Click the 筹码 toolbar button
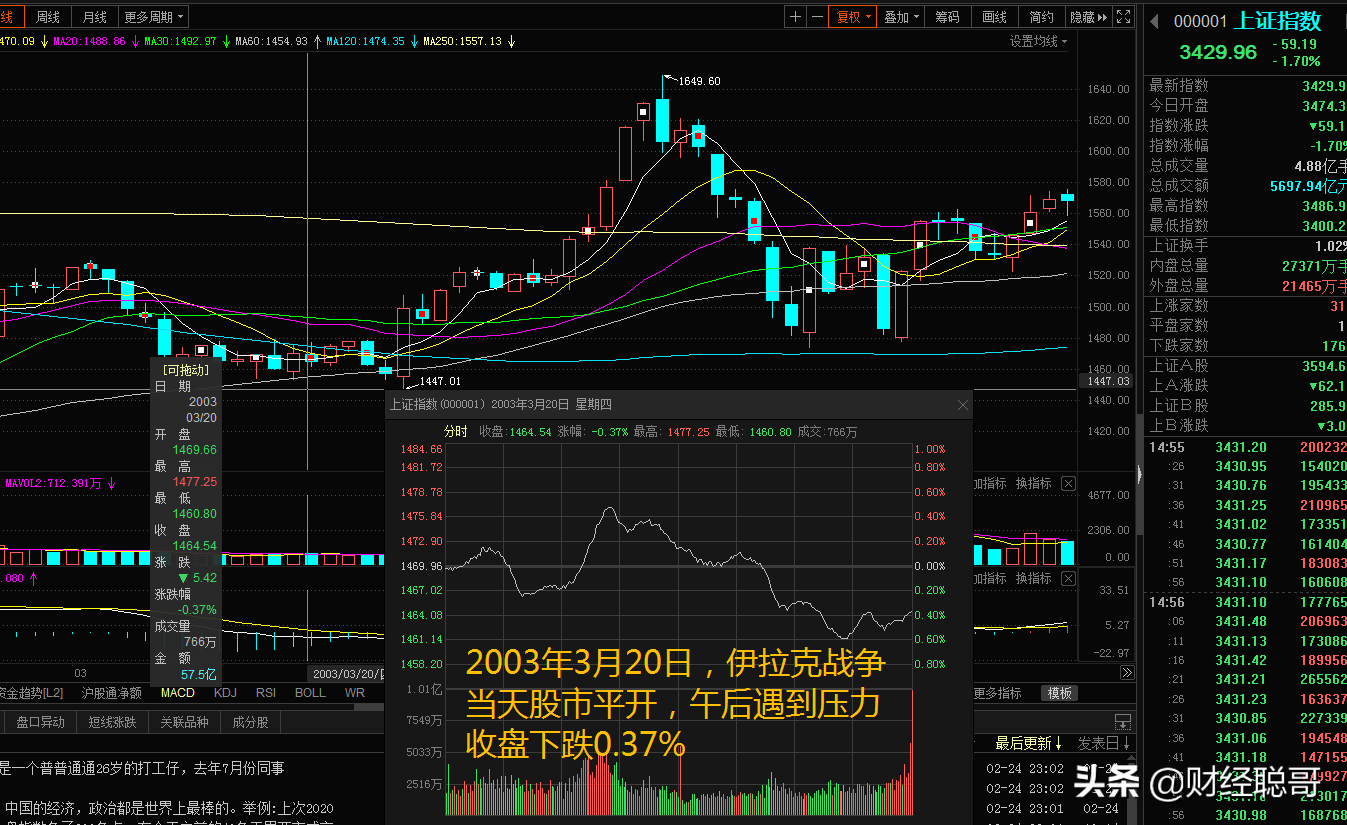1347x825 pixels. coord(947,17)
